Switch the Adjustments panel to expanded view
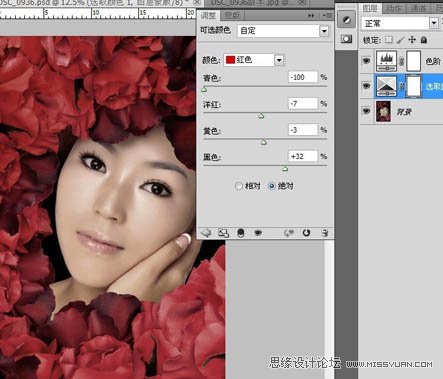Screen dimensions: 443x379 pos(223,233)
